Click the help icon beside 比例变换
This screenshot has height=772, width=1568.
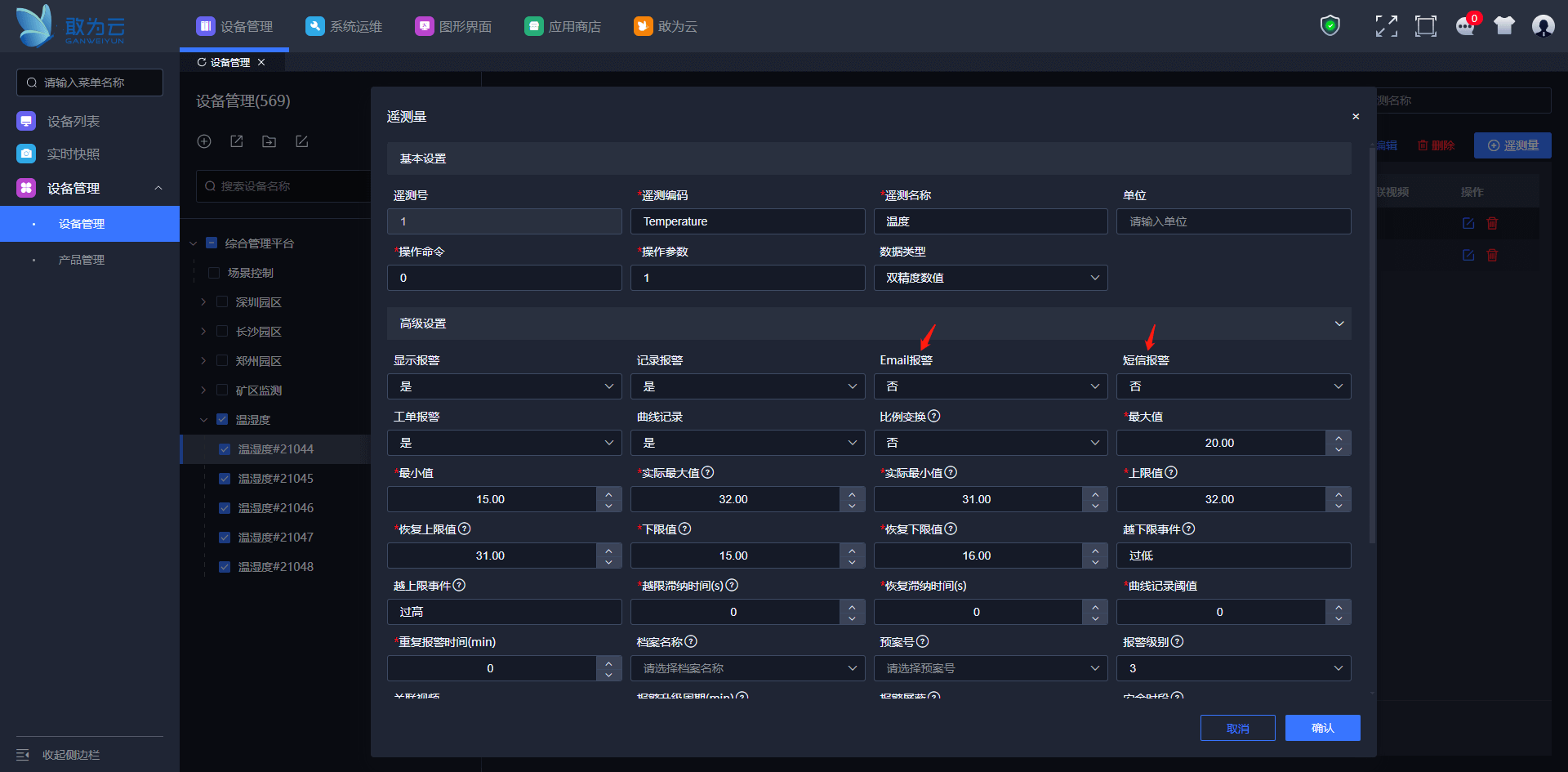coord(934,417)
